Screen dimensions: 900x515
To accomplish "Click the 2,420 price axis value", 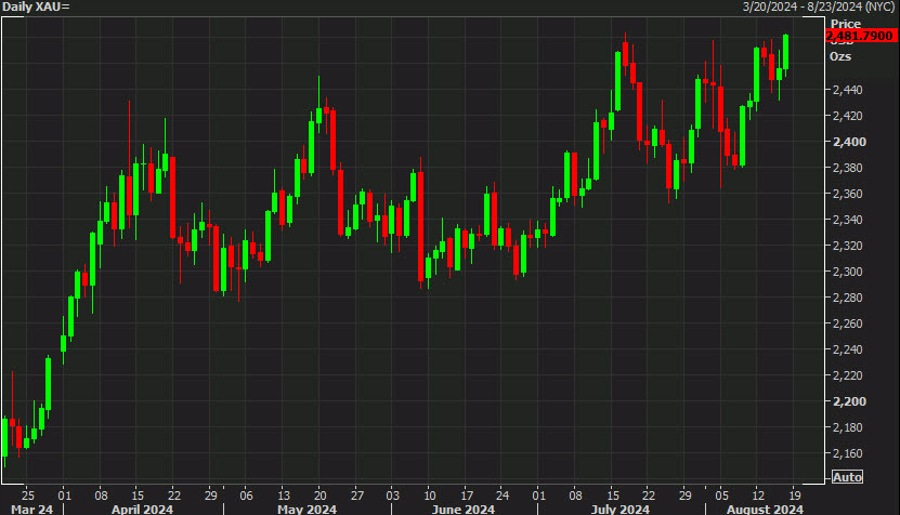I will tap(847, 116).
